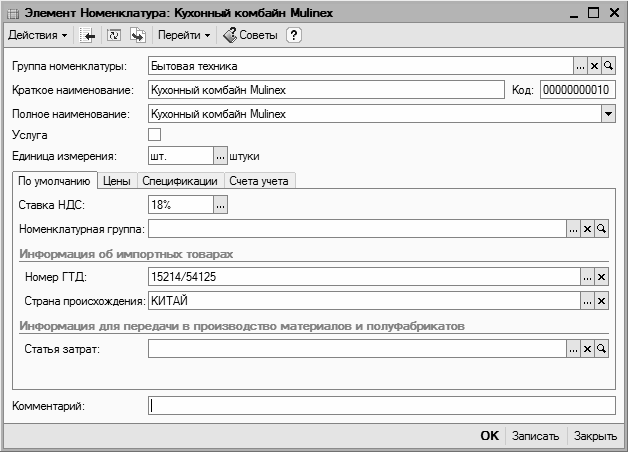Viewport: 628px width, 452px height.
Task: Open lookup for Группа номенклатуры field
Action: pos(580,66)
